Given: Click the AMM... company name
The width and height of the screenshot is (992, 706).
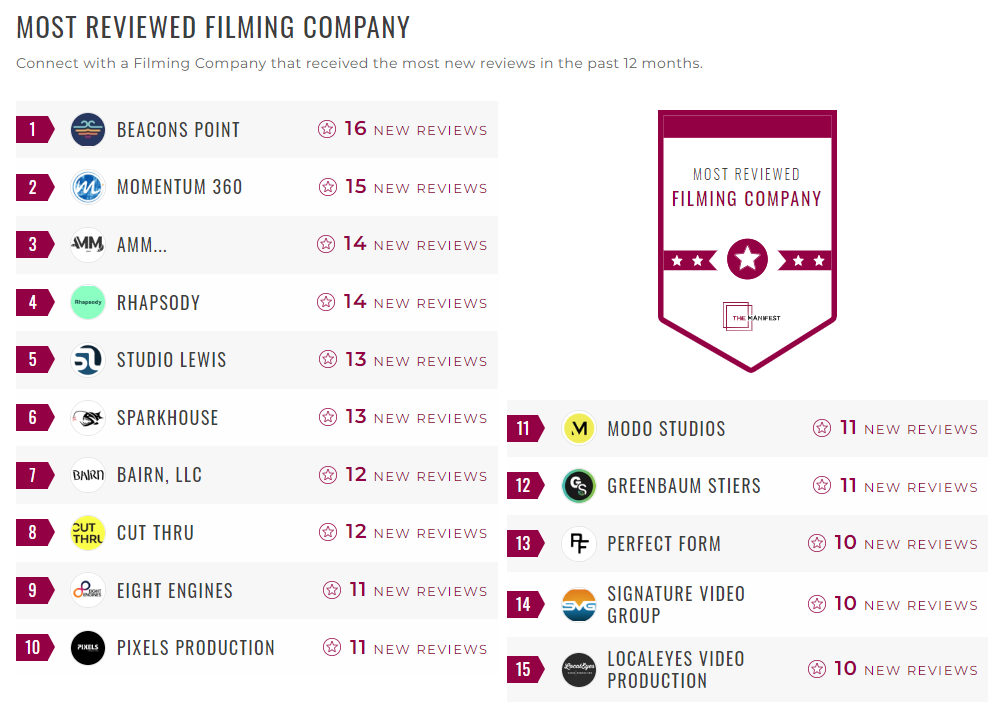Looking at the screenshot, I should point(141,245).
